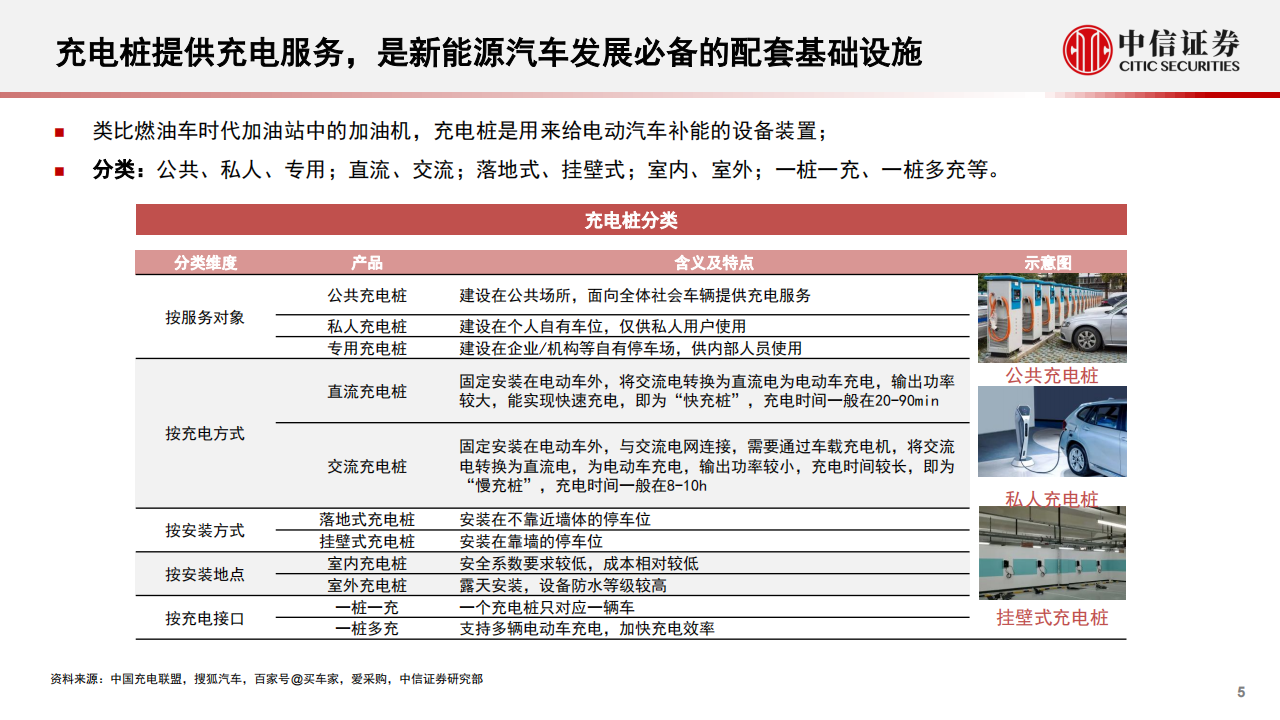Click the public charging station photo
The image size is (1280, 720).
tap(1052, 318)
